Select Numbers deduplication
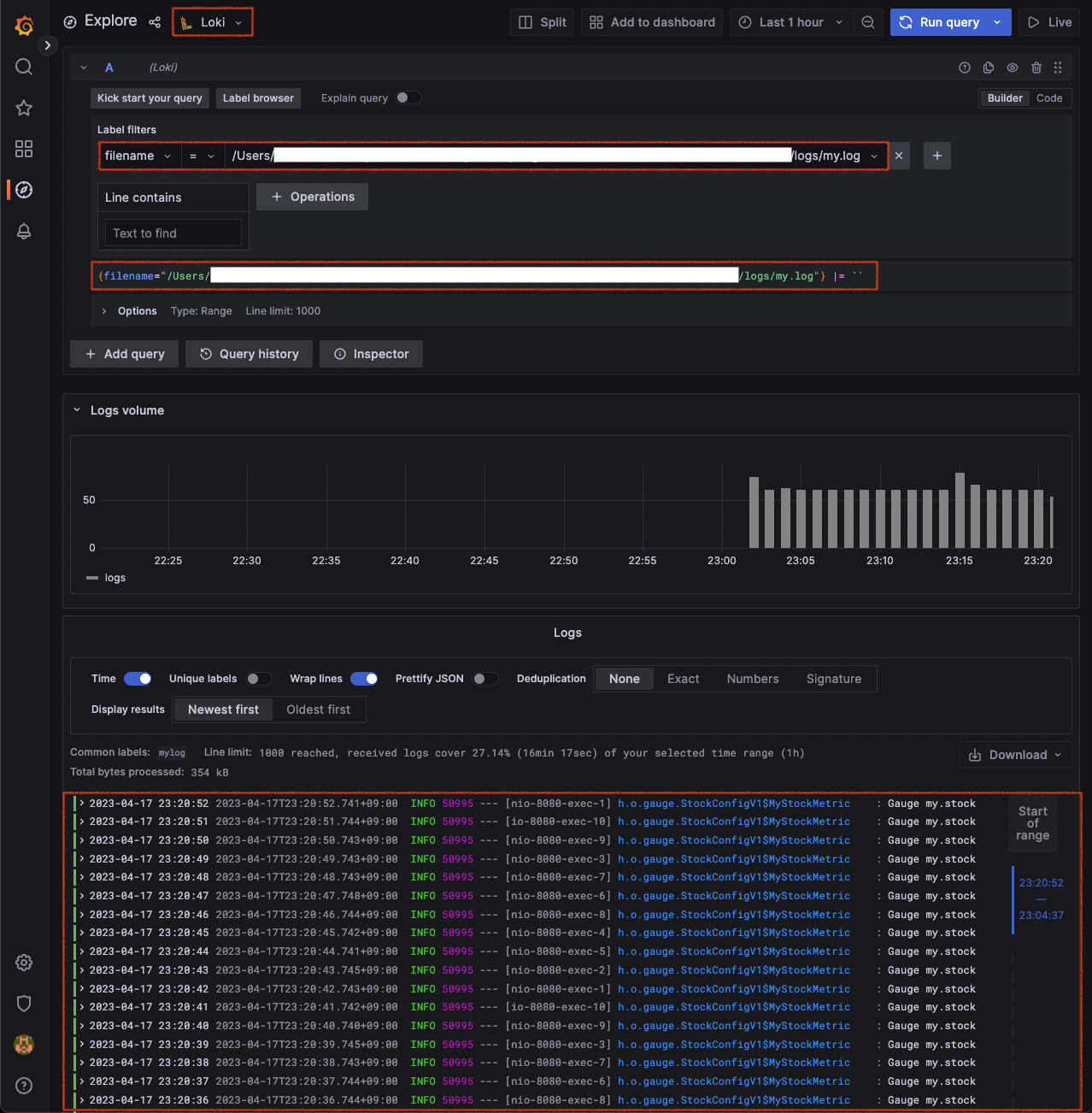Image resolution: width=1092 pixels, height=1113 pixels. [x=753, y=679]
